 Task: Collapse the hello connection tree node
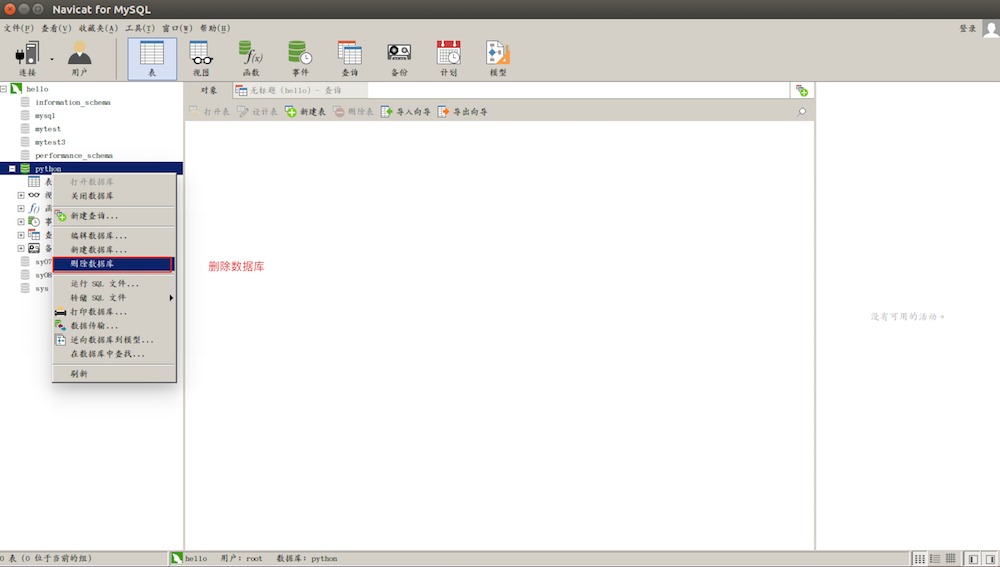pyautogui.click(x=4, y=89)
